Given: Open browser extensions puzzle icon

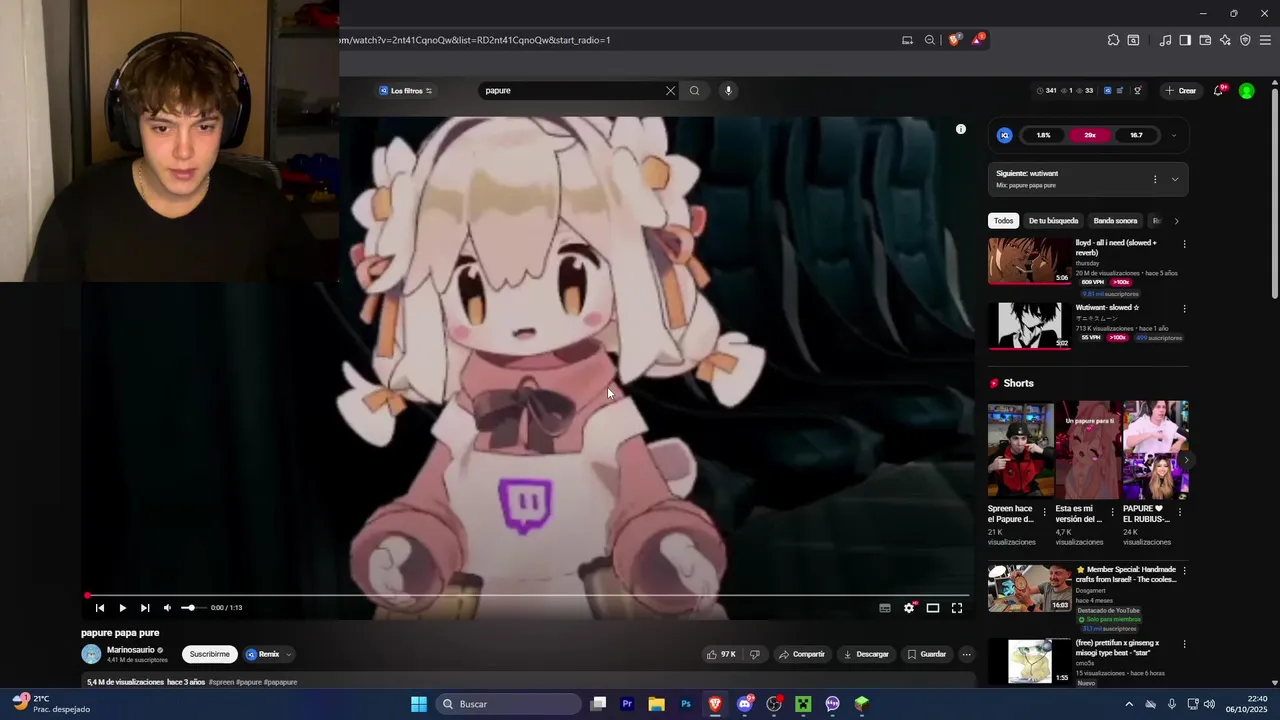Looking at the screenshot, I should point(1113,40).
